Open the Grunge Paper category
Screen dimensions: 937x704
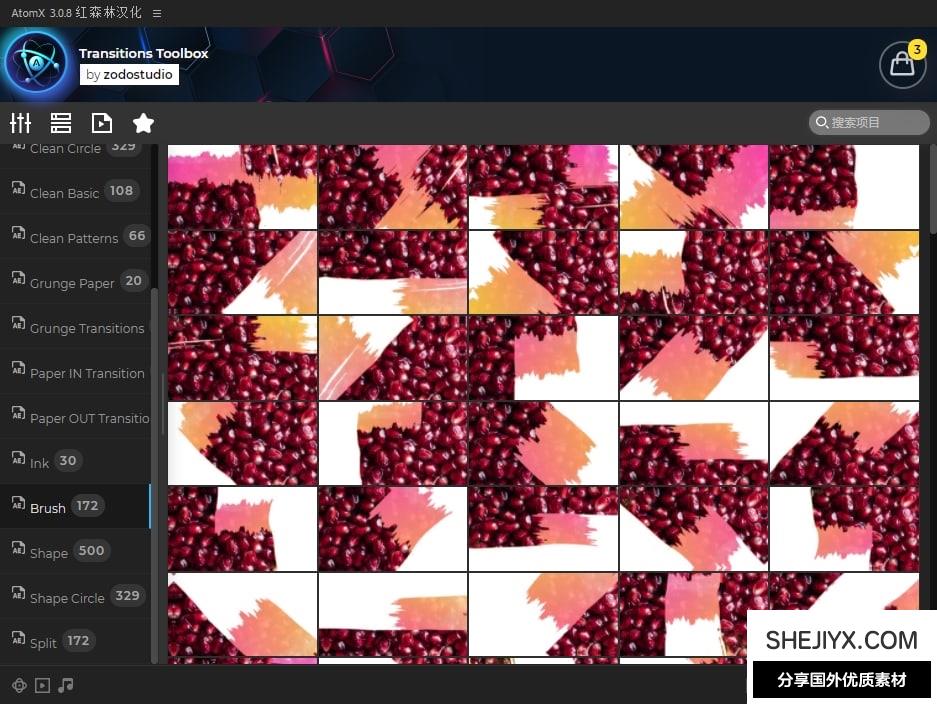pos(72,282)
